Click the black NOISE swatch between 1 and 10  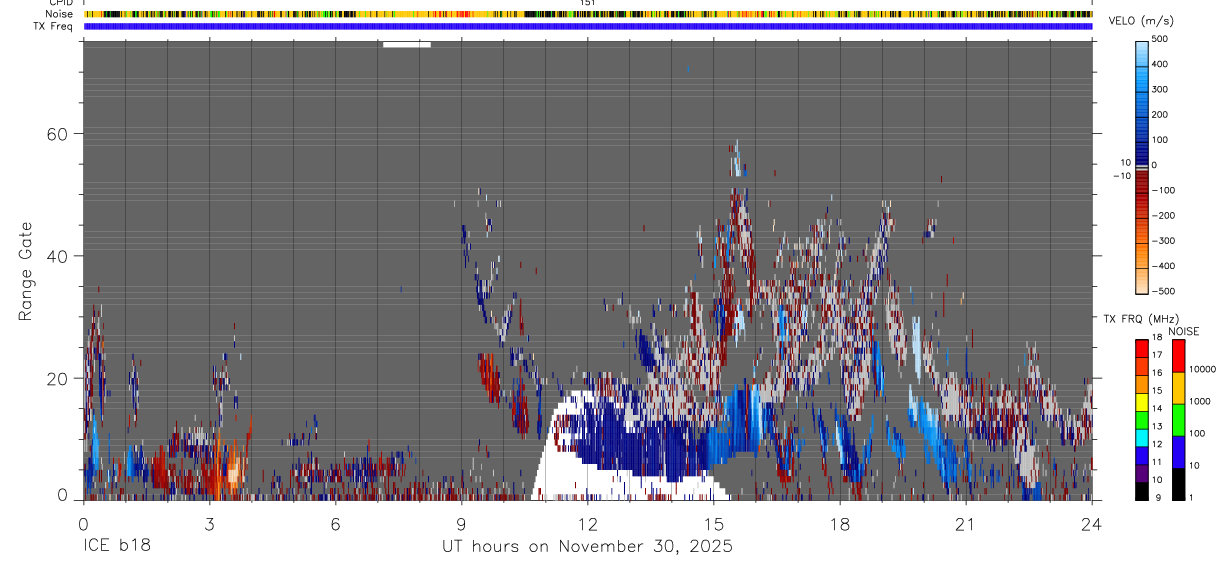1179,484
